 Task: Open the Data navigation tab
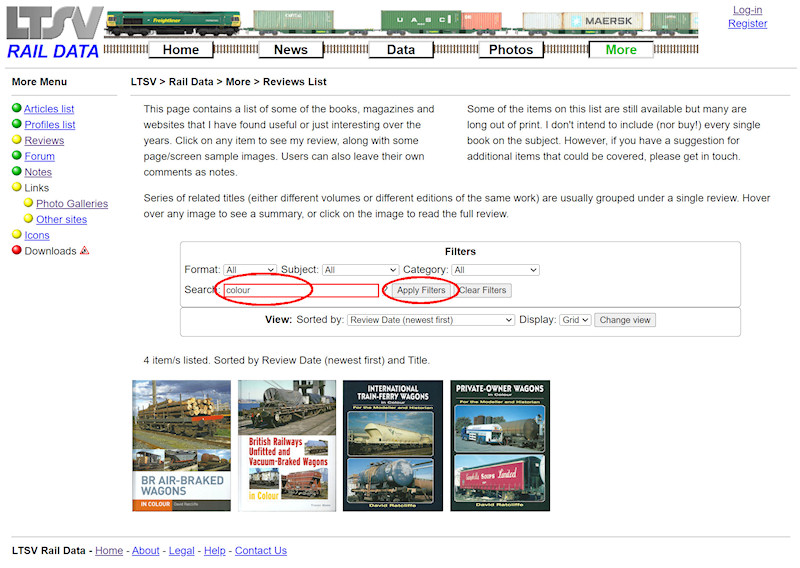pos(401,50)
